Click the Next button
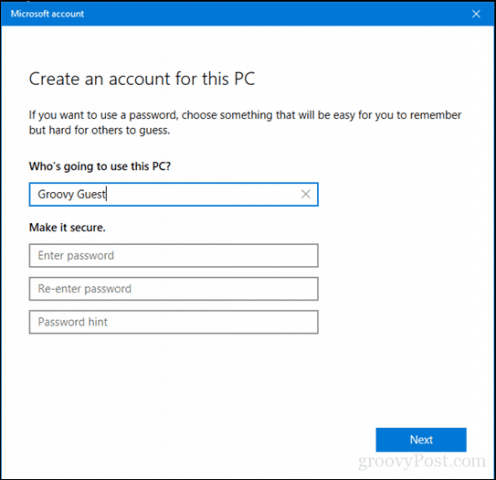 point(421,440)
